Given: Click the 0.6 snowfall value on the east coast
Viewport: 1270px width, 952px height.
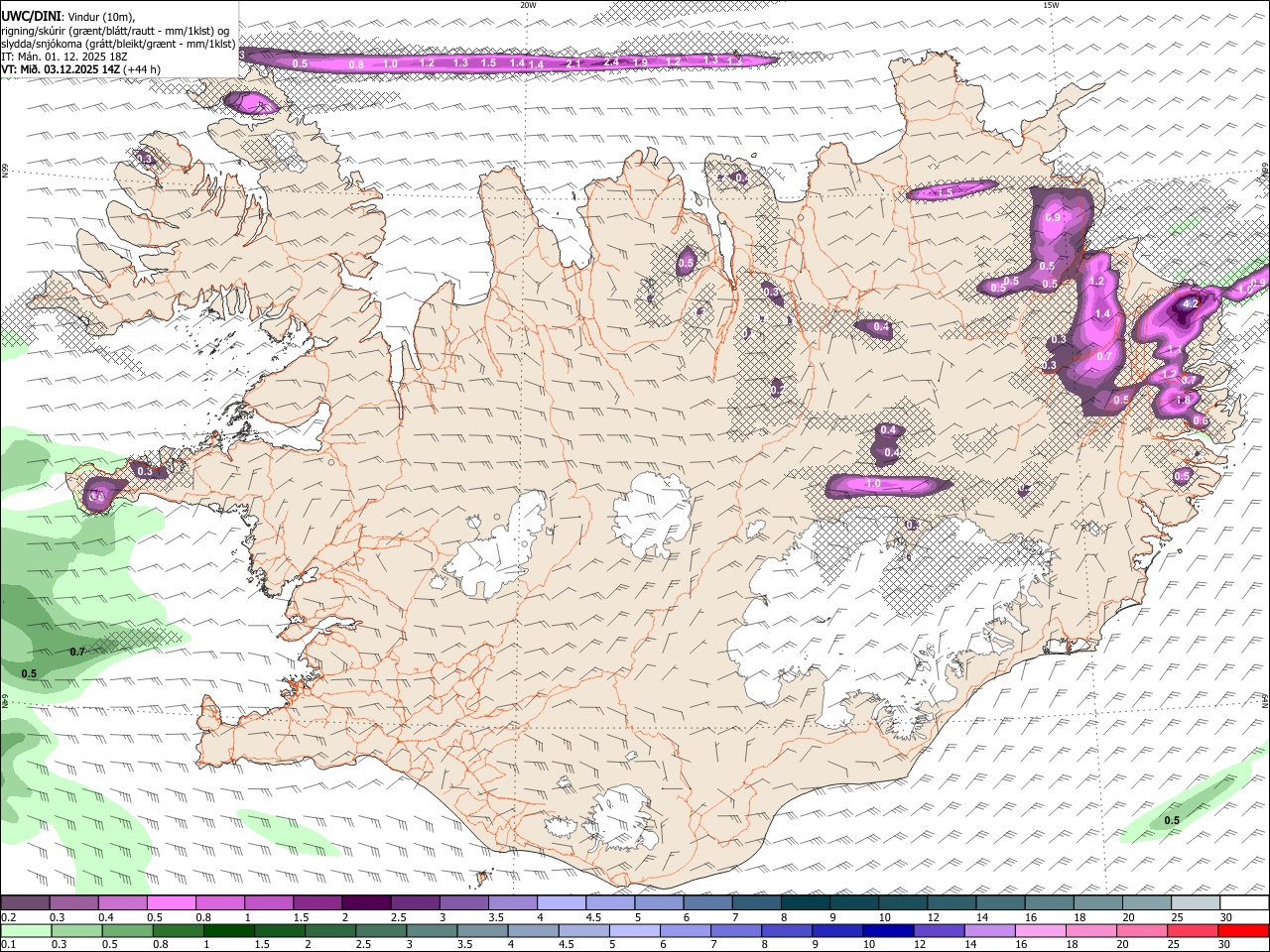Looking at the screenshot, I should point(1201,421).
